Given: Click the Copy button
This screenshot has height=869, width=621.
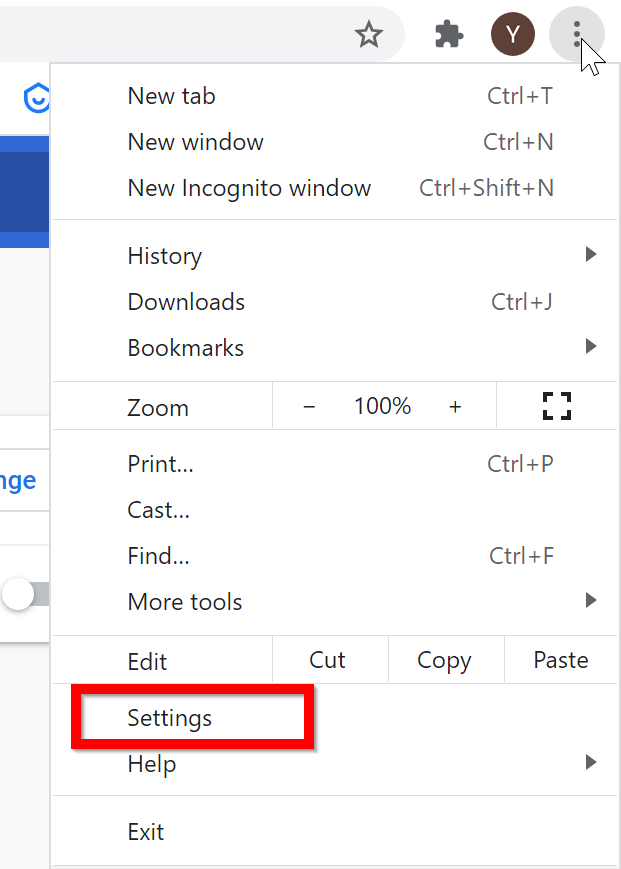Looking at the screenshot, I should coord(444,660).
